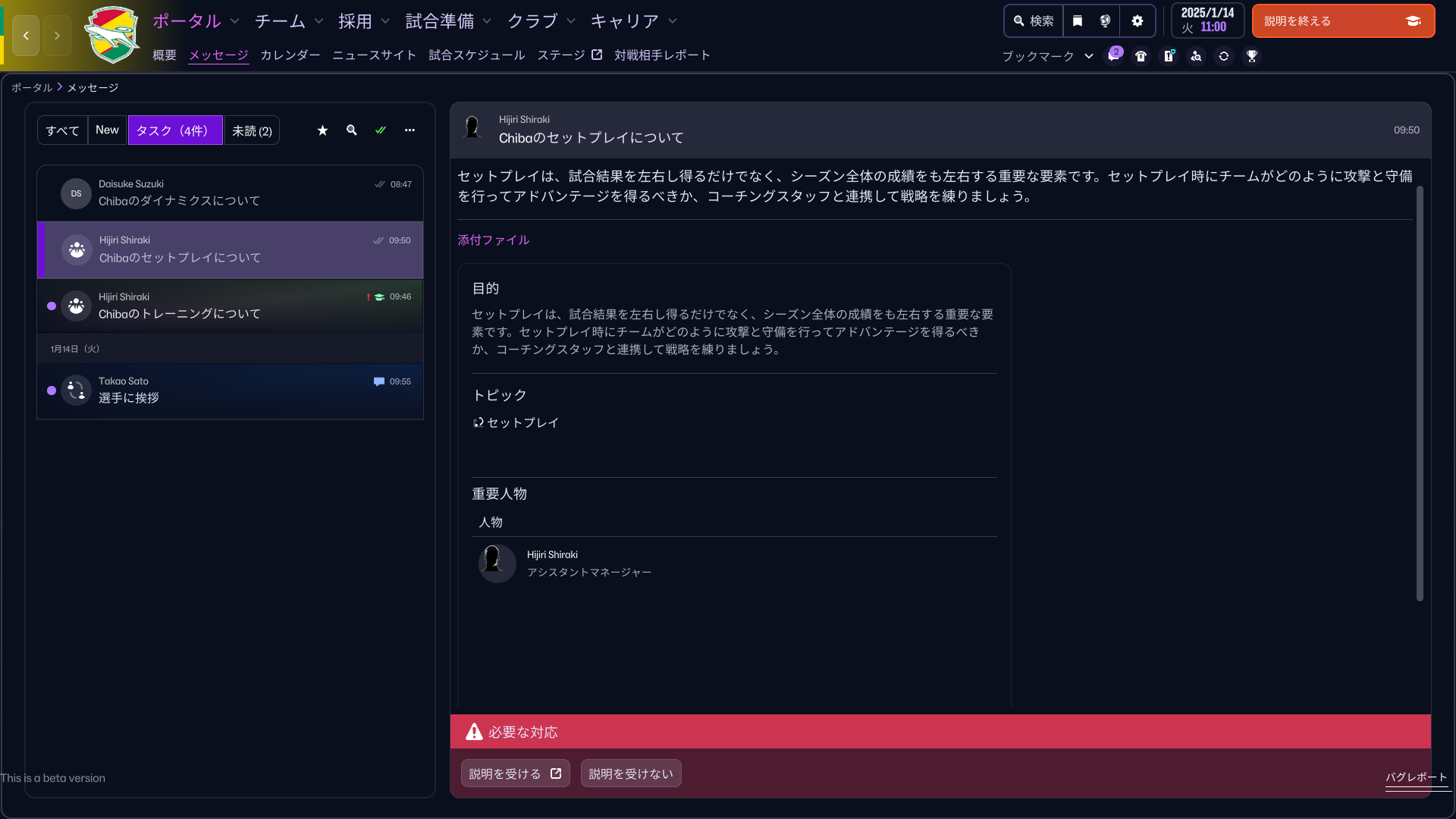This screenshot has width=1456, height=819.
Task: Open the ステージ external link
Action: 570,55
